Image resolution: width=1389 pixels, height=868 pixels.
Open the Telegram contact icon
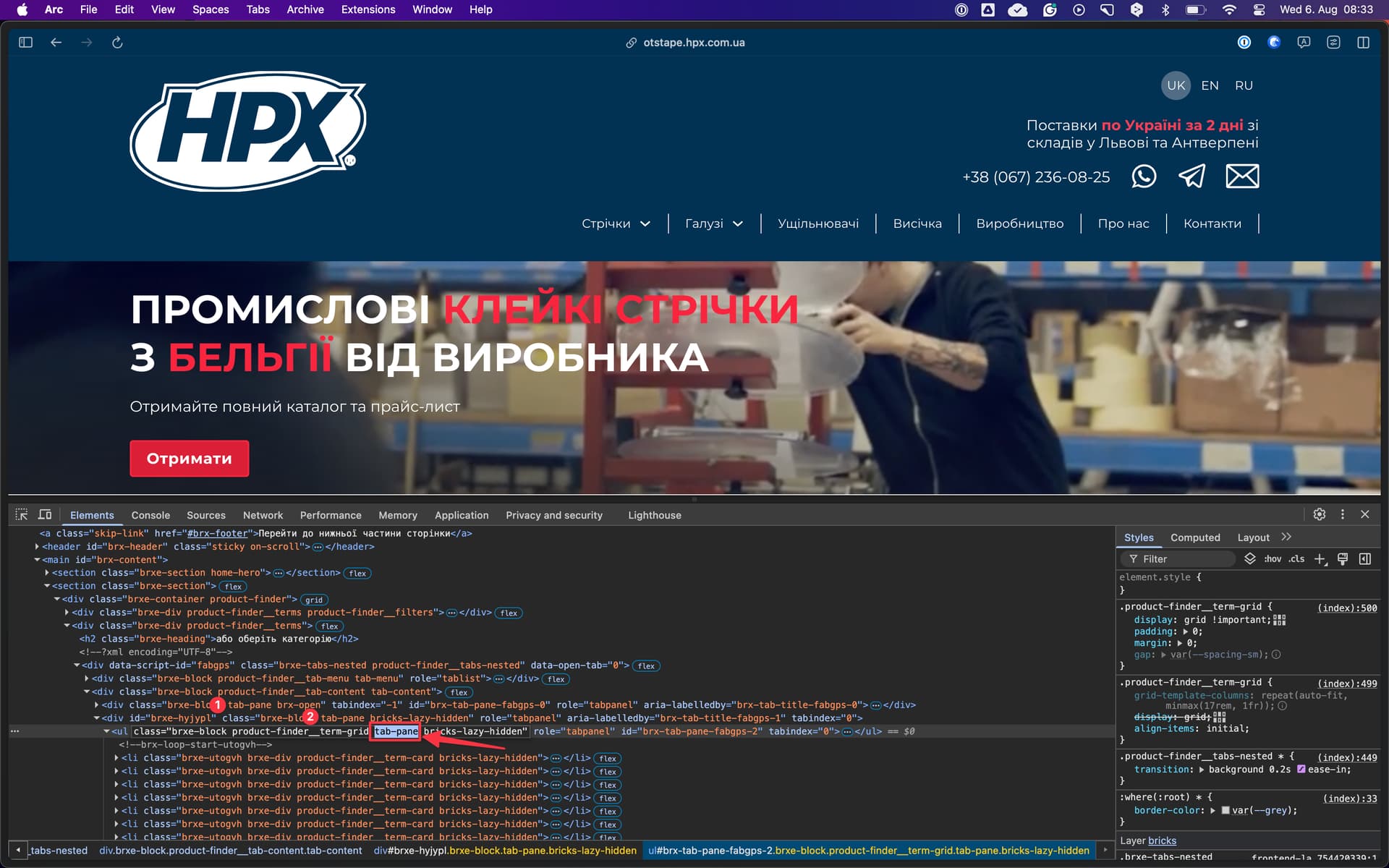coord(1192,176)
